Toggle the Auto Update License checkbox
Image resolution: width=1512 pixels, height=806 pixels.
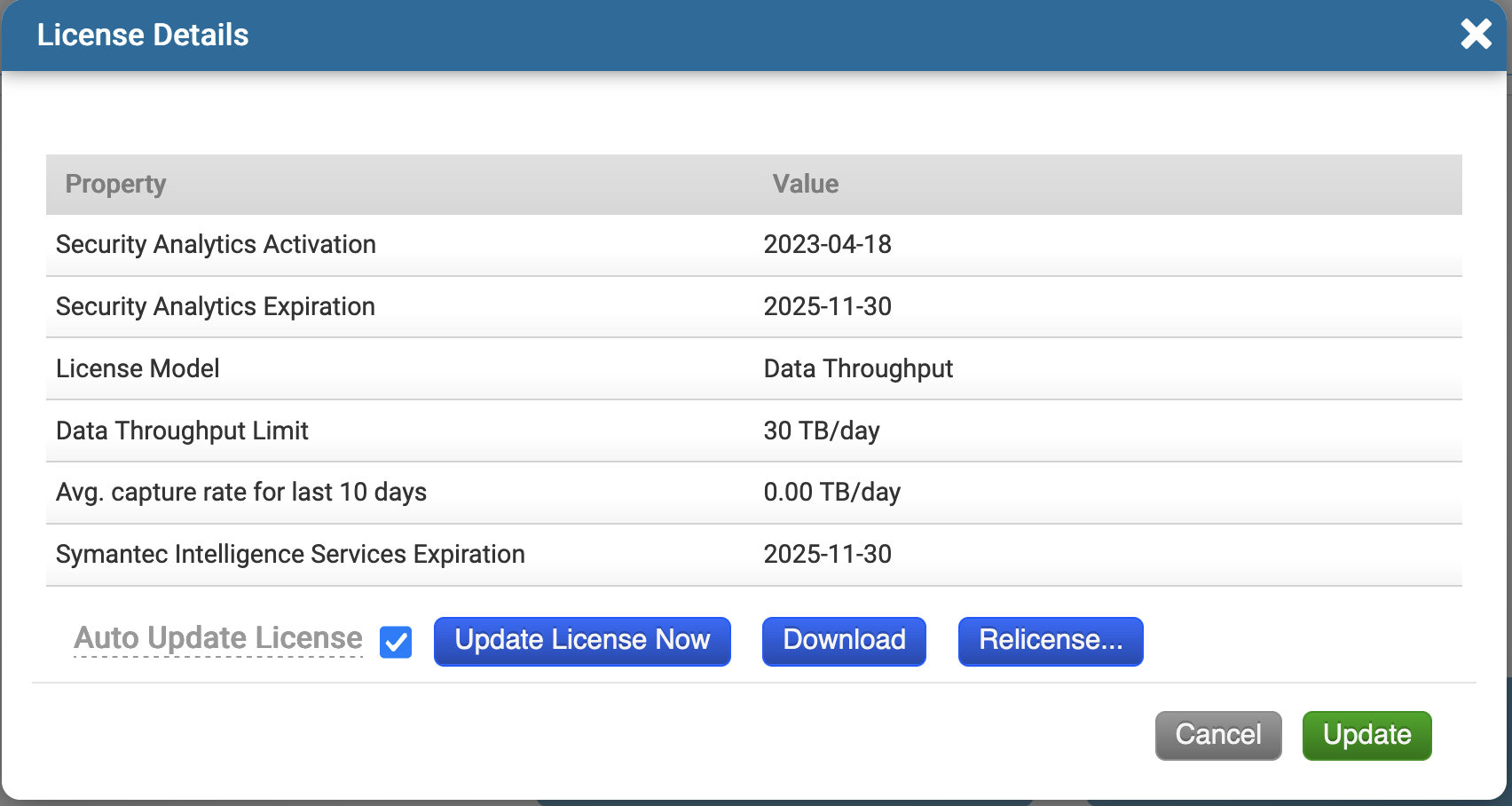click(x=396, y=642)
